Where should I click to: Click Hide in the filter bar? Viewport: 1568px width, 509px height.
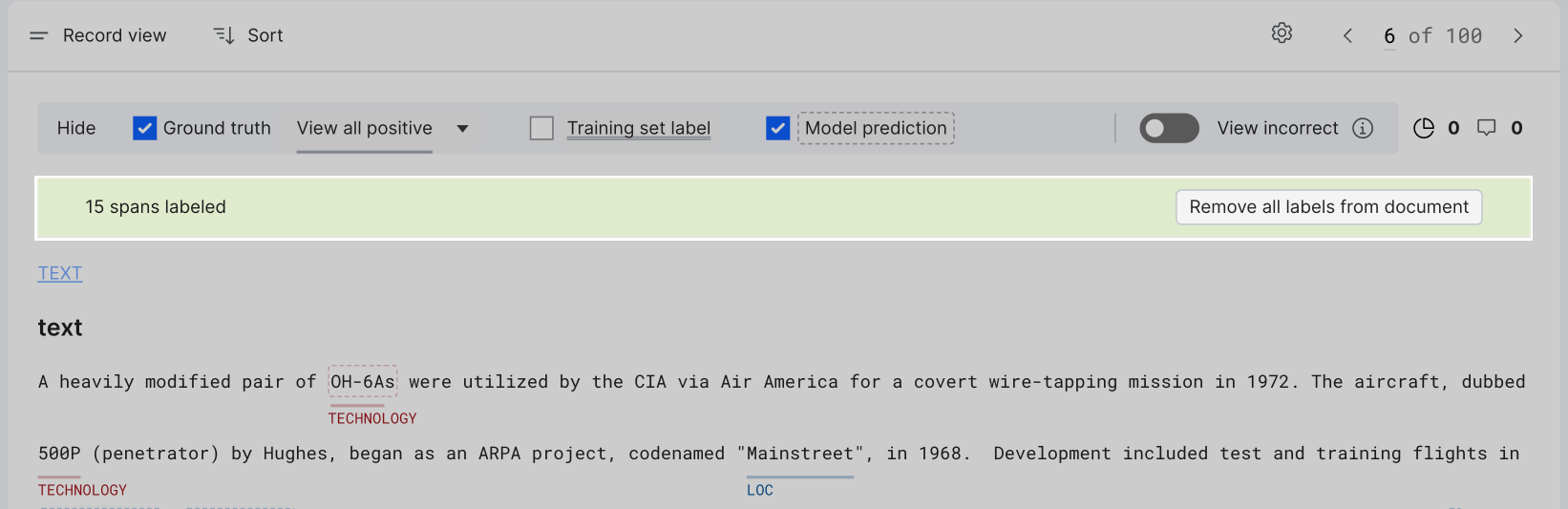tap(76, 128)
